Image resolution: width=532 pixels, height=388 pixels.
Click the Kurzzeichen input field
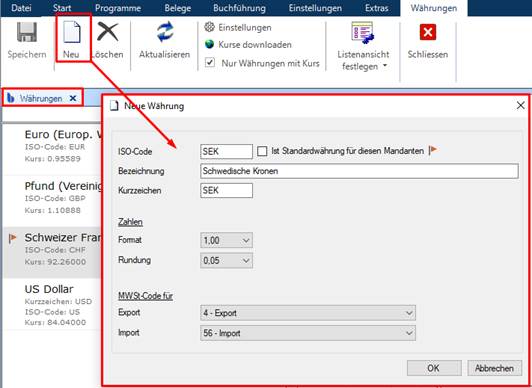coord(226,190)
